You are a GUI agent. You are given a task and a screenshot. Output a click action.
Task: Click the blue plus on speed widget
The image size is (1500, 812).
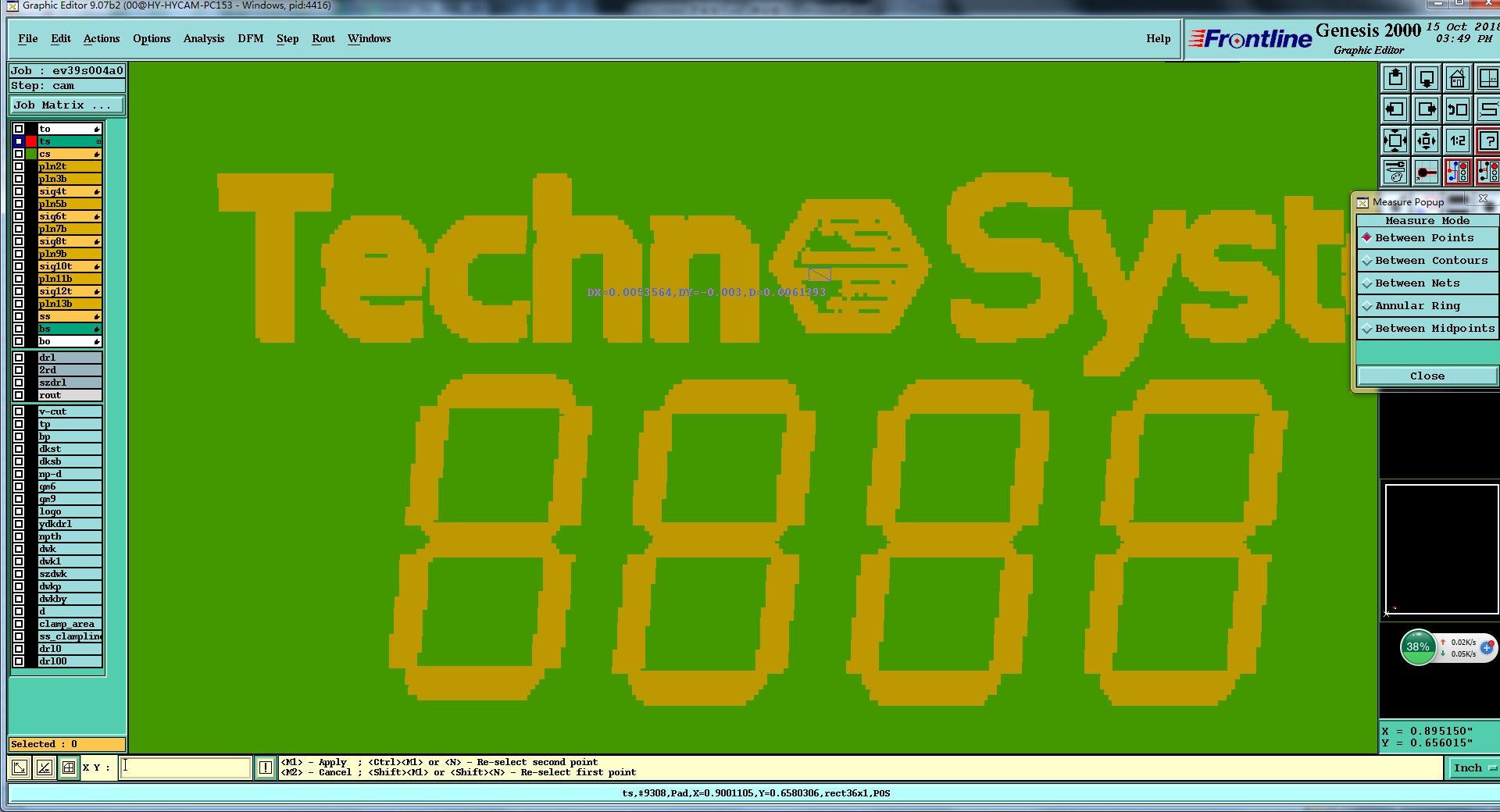coord(1487,648)
